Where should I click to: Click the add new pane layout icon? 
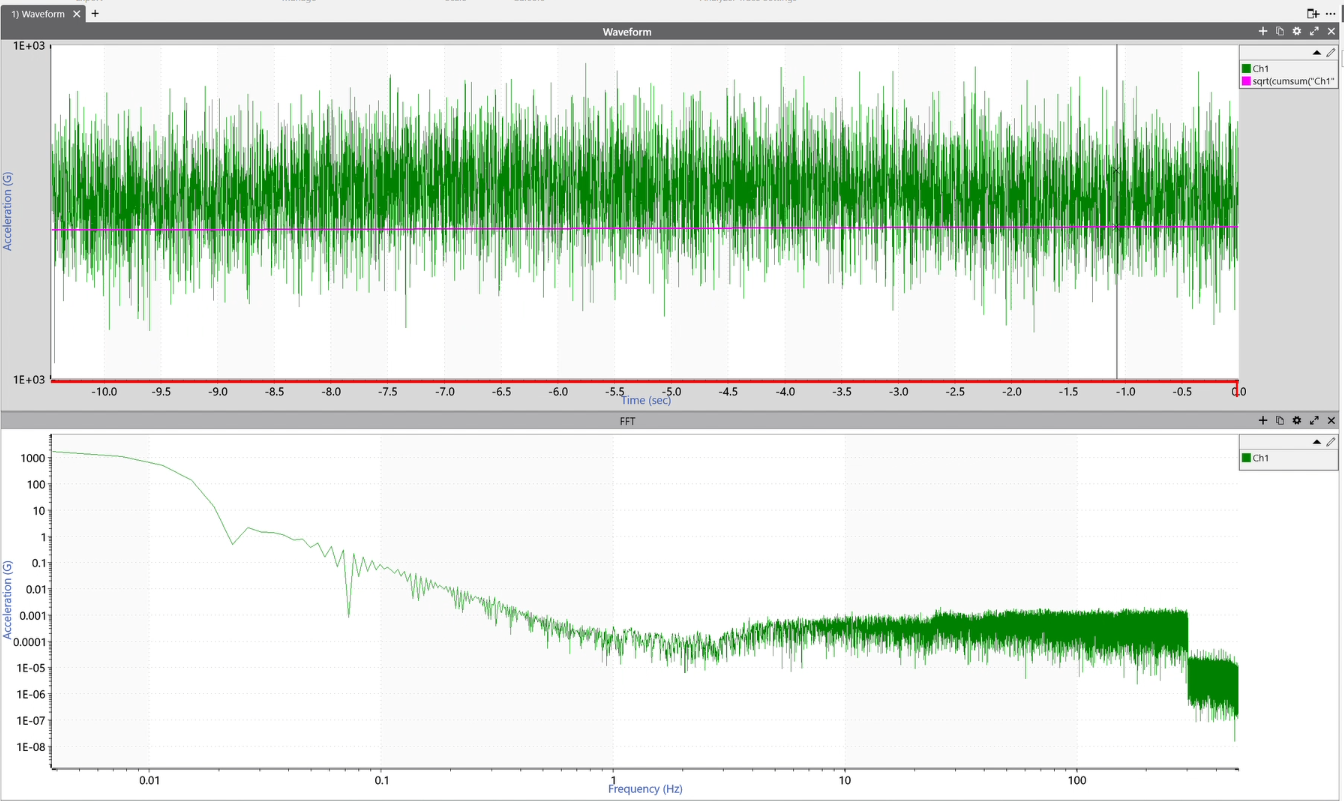1313,13
